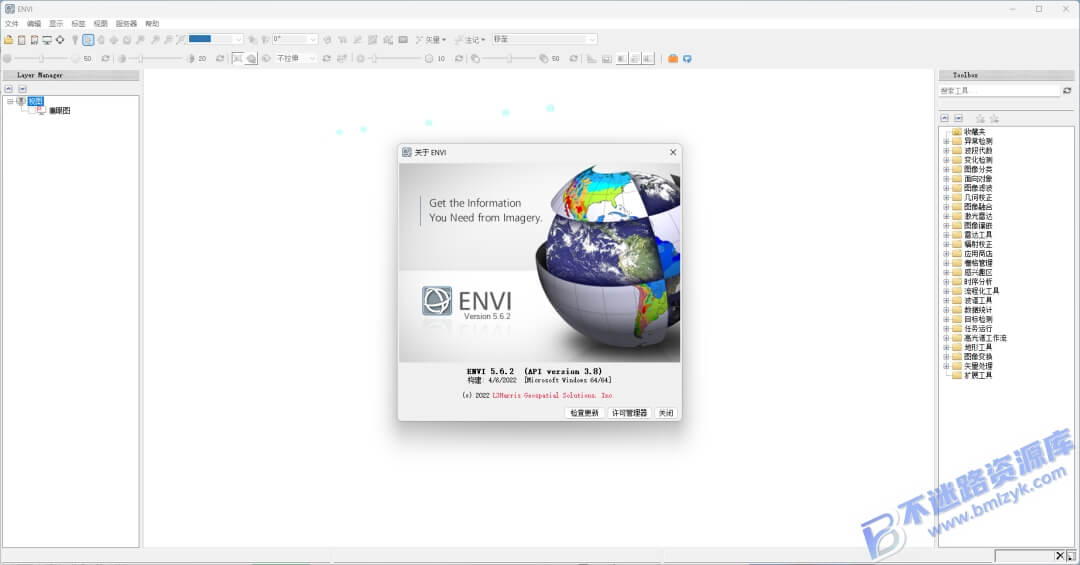Open the 显示 menu
The height and width of the screenshot is (565, 1080).
point(56,23)
